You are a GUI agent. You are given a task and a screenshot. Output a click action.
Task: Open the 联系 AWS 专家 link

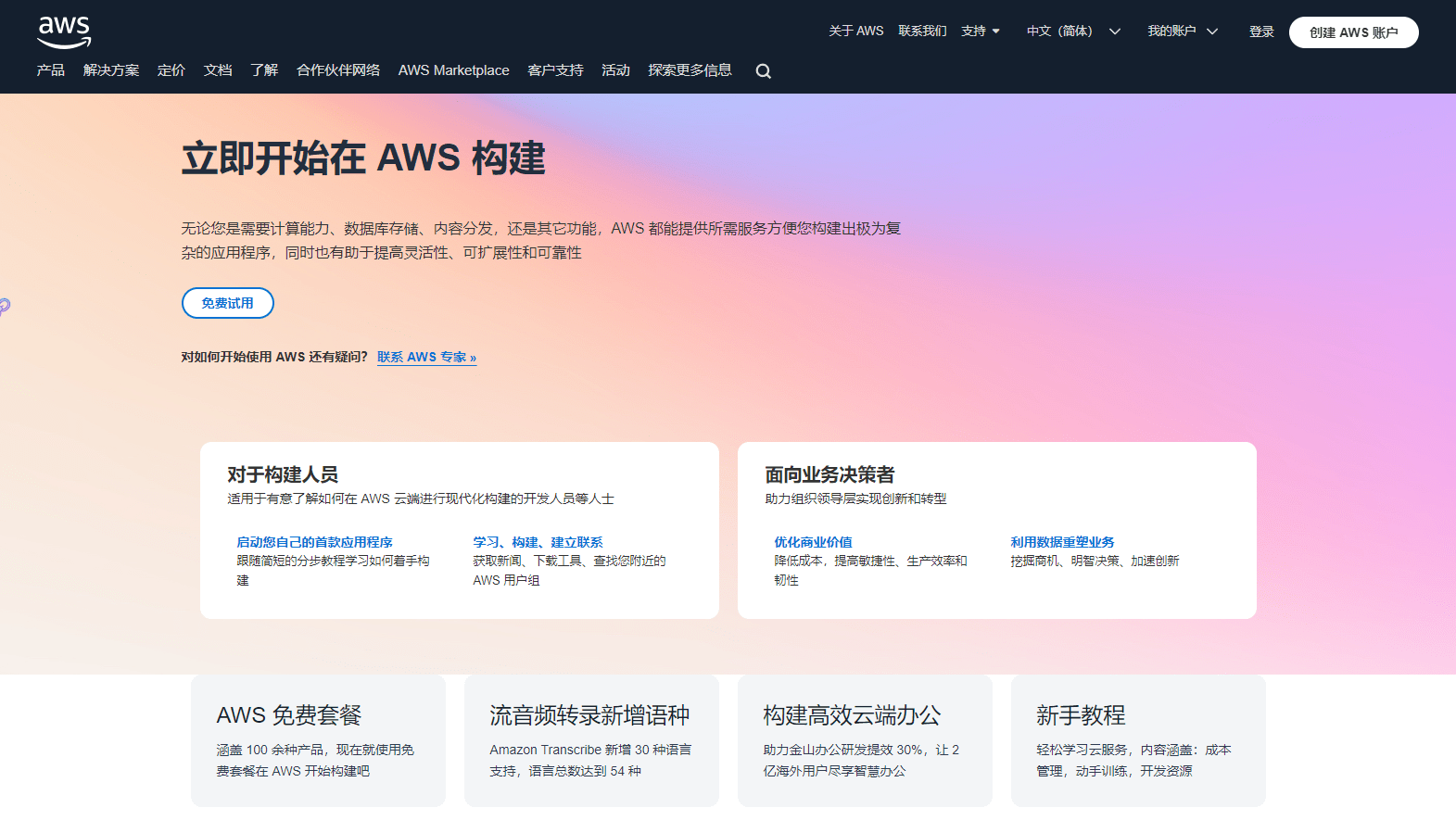[426, 357]
